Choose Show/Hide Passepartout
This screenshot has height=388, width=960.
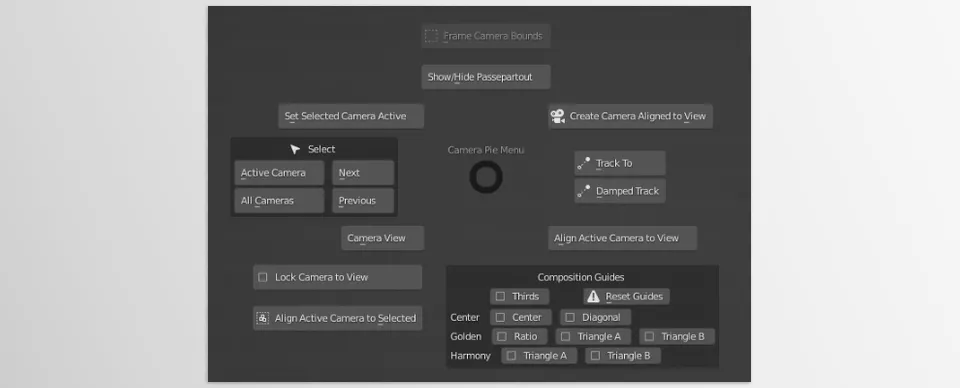coord(486,77)
